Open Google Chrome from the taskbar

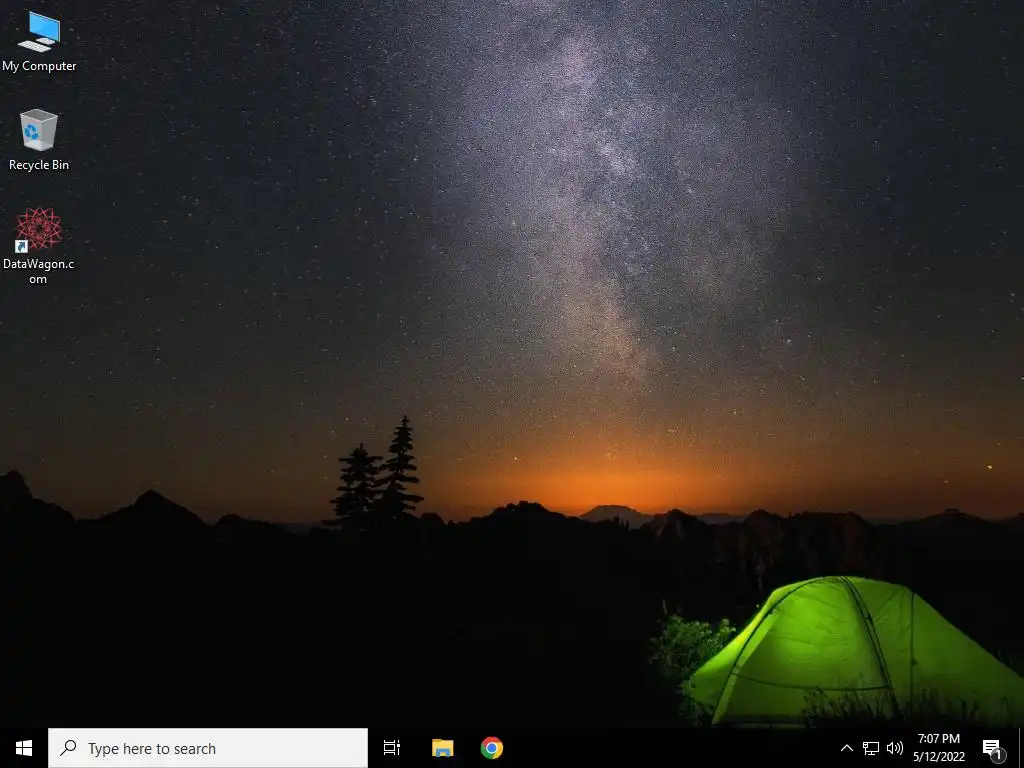point(492,748)
